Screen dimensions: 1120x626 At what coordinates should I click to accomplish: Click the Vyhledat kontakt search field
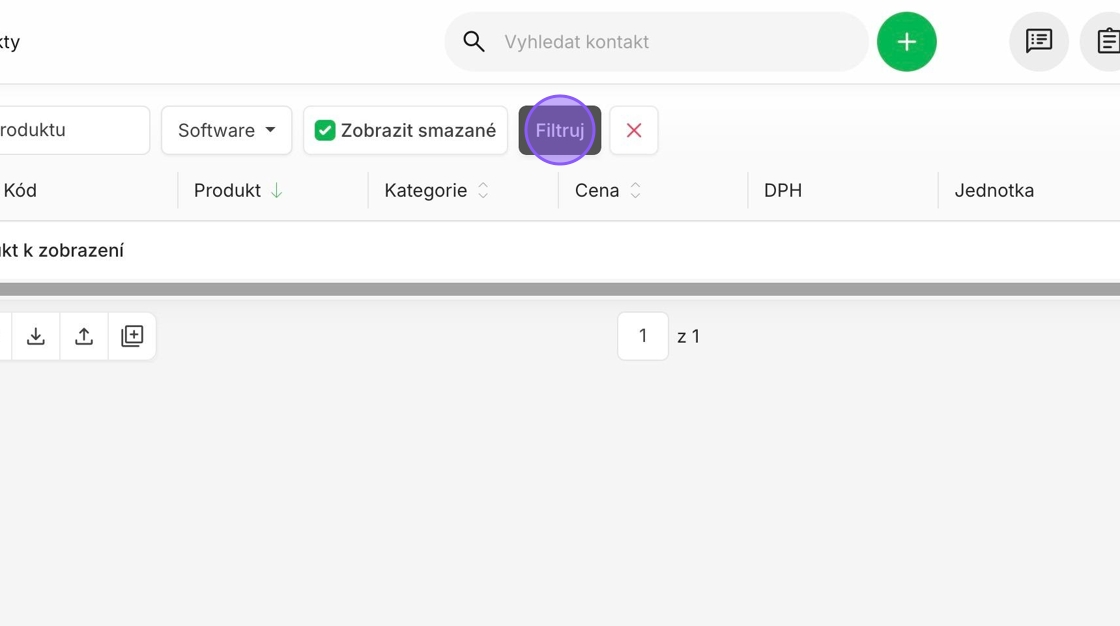coord(656,41)
